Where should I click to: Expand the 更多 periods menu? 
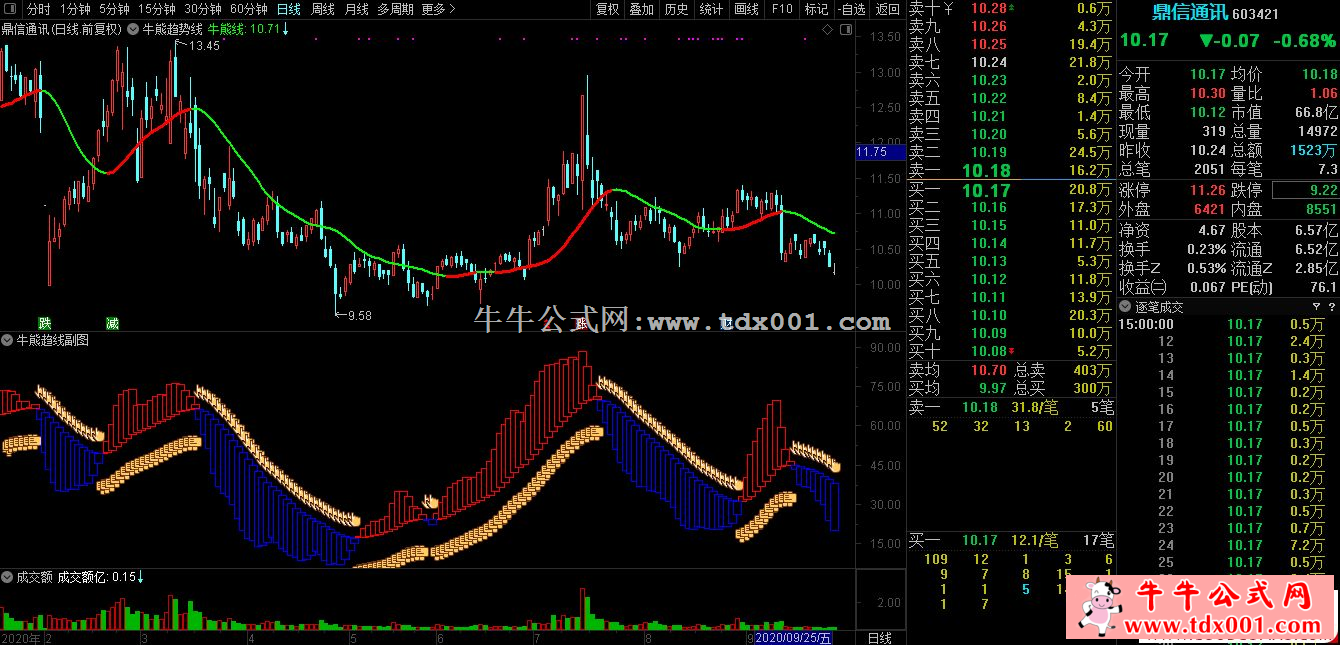click(438, 9)
